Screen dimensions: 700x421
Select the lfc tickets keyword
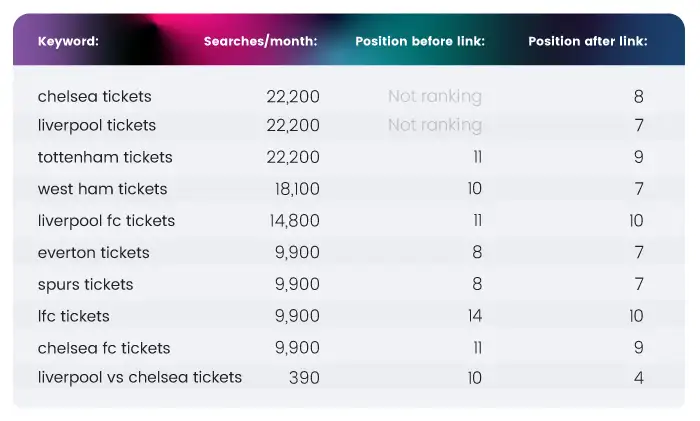click(x=74, y=316)
